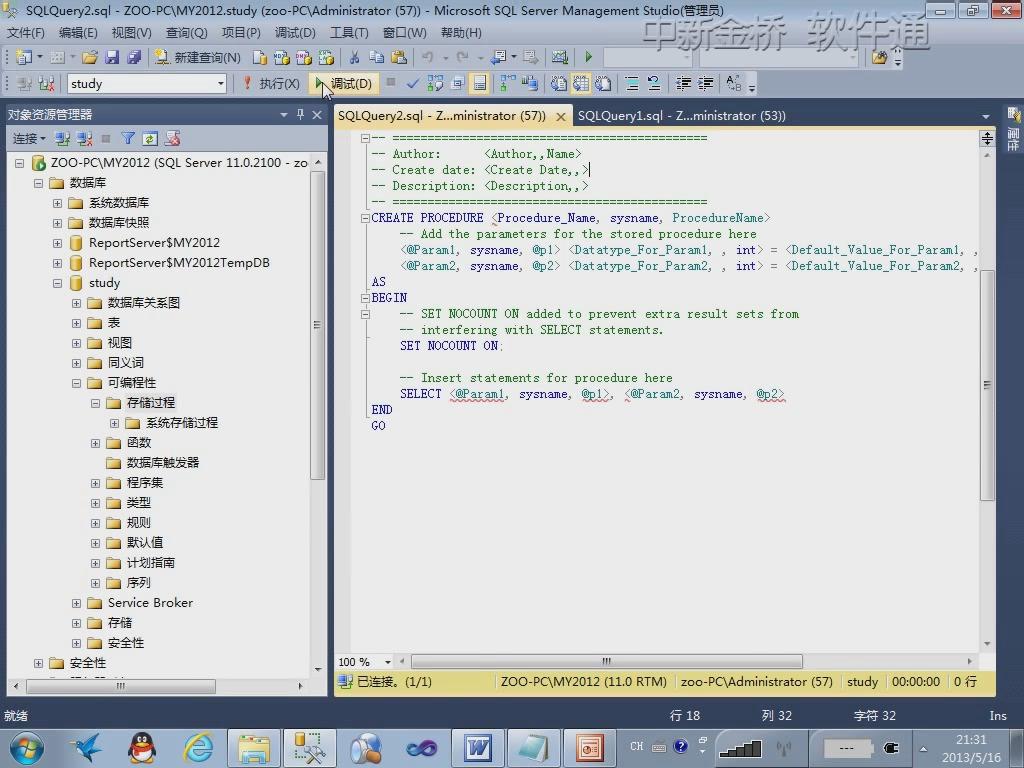Click display estimated execution plan icon

pyautogui.click(x=435, y=84)
